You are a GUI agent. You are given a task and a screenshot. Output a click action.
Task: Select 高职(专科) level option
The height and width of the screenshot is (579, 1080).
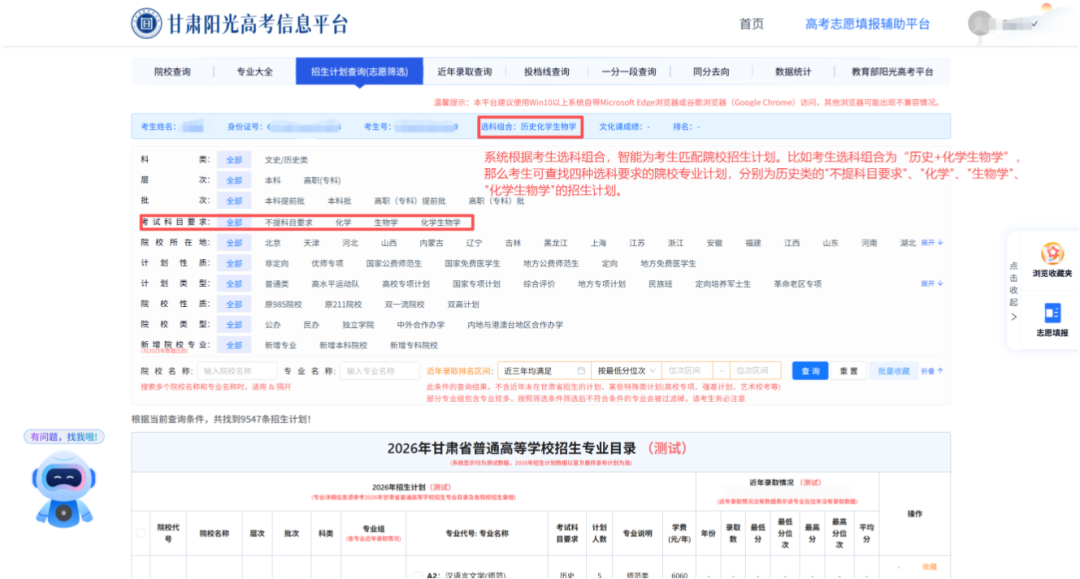pos(322,180)
